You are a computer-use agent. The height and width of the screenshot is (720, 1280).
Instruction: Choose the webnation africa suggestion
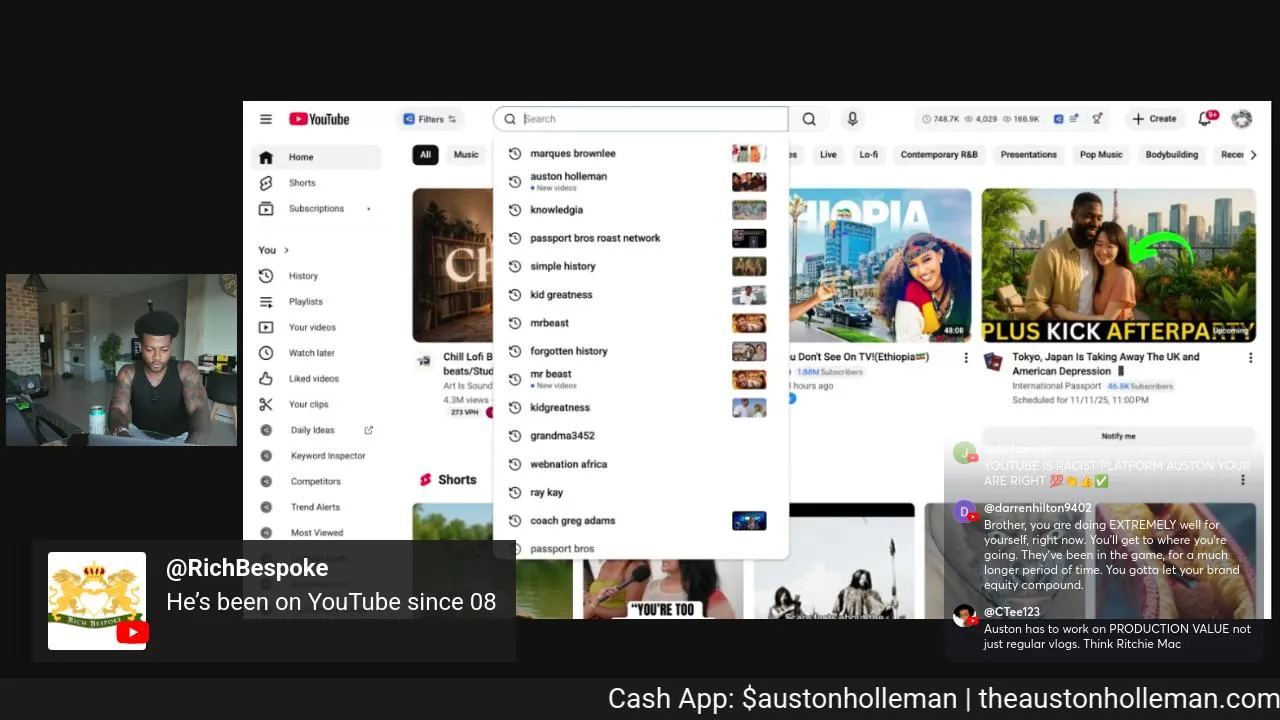point(640,464)
